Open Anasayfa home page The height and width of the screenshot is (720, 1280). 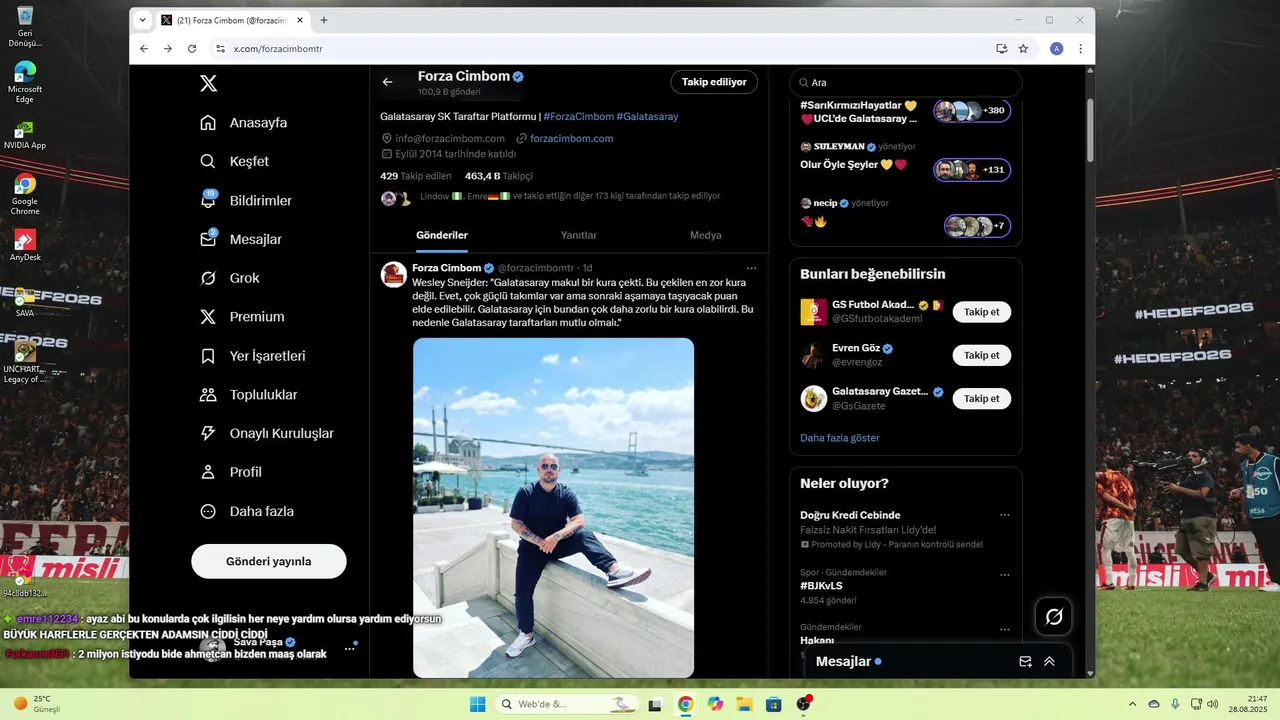[x=244, y=123]
